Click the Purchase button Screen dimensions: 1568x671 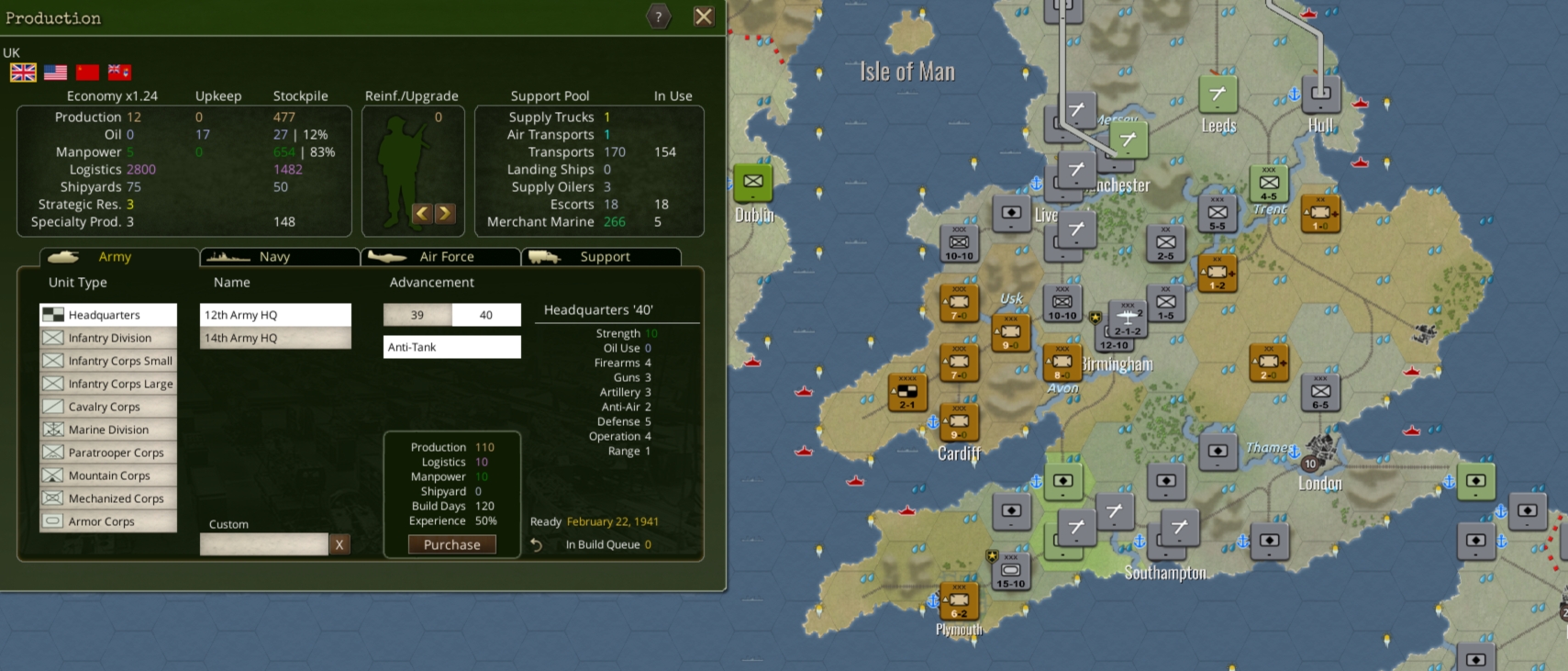(451, 544)
